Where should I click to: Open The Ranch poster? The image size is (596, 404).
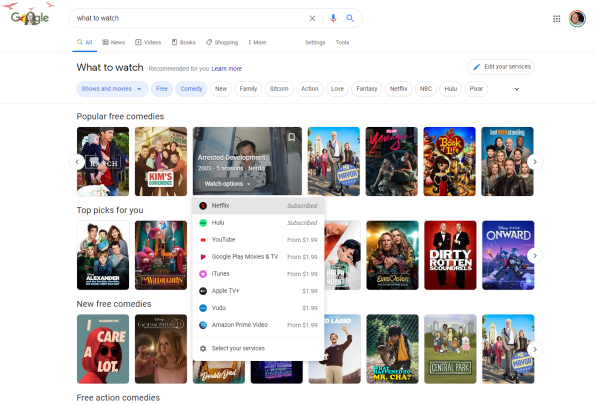coord(103,162)
